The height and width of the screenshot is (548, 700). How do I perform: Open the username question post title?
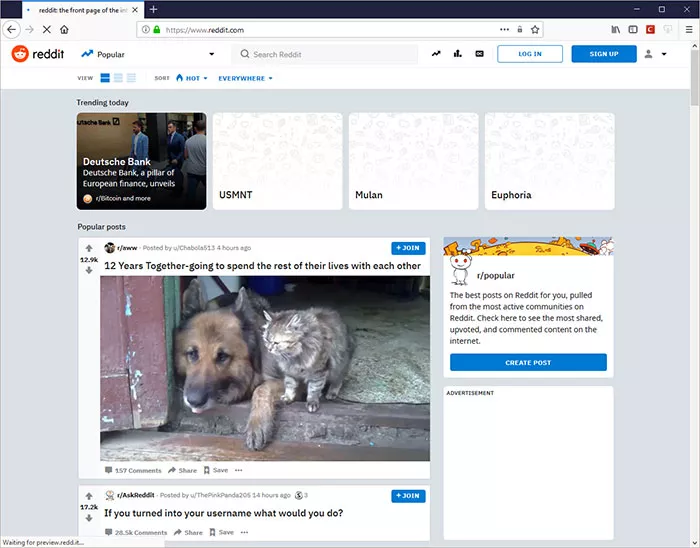224,513
